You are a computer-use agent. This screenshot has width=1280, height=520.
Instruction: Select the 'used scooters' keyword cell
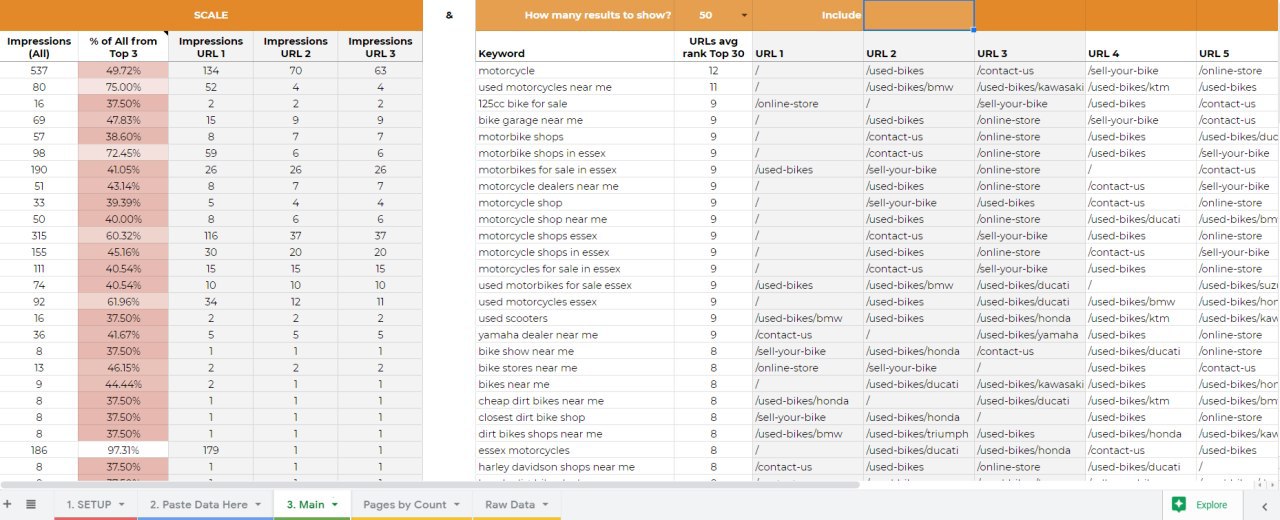click(x=575, y=318)
